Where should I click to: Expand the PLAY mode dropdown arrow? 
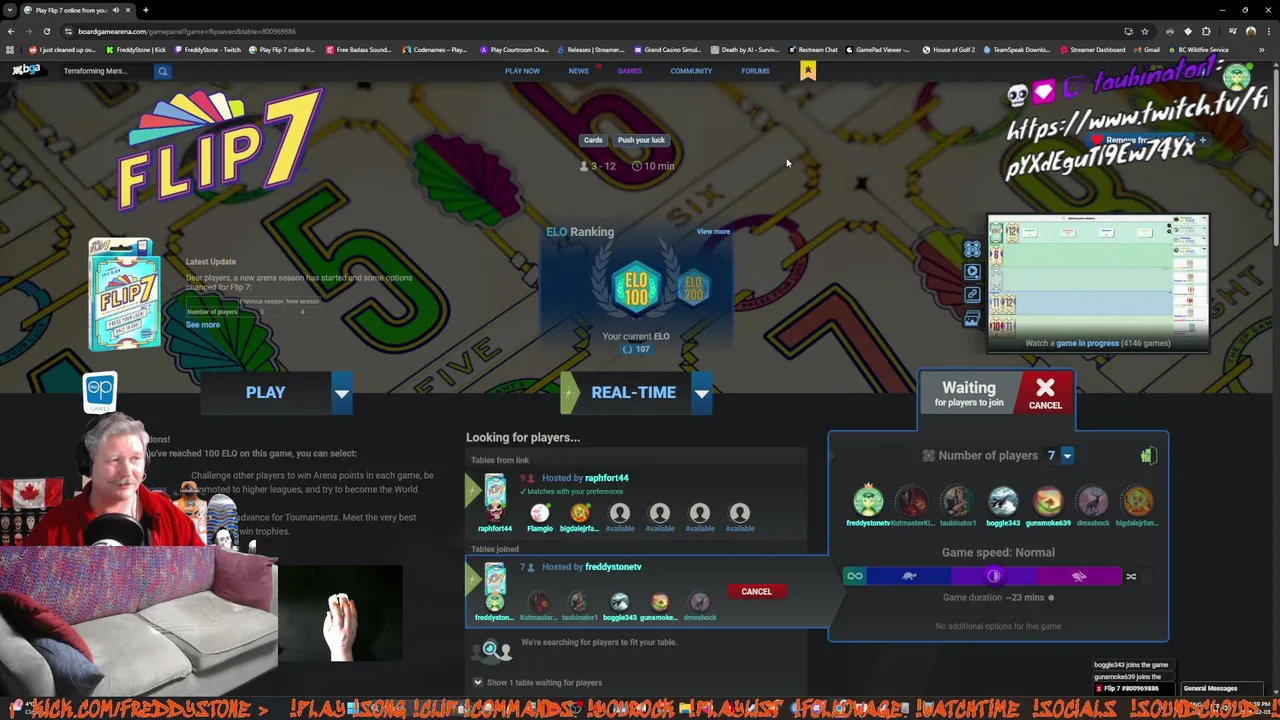pos(341,393)
